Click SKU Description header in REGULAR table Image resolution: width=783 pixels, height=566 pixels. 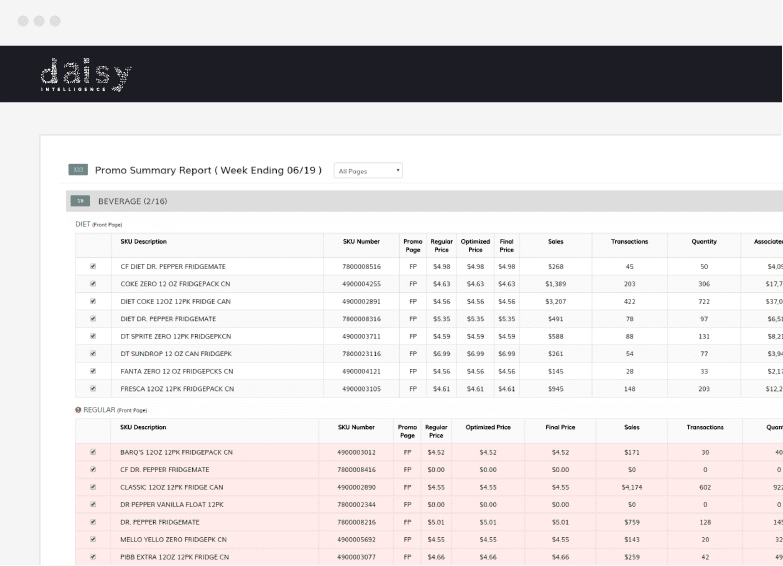pos(143,428)
